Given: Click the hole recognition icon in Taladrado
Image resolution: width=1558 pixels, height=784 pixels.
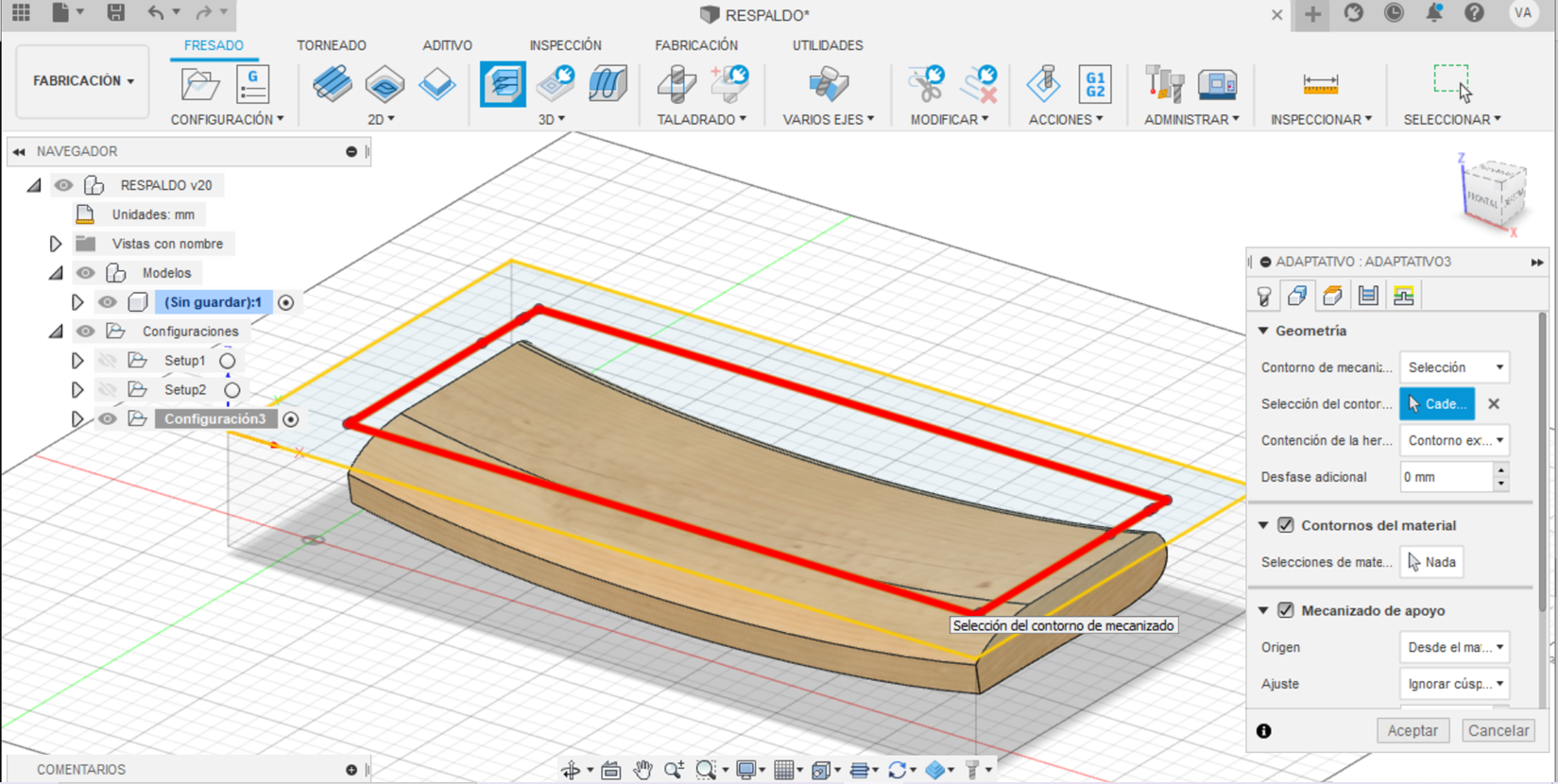Looking at the screenshot, I should 729,85.
